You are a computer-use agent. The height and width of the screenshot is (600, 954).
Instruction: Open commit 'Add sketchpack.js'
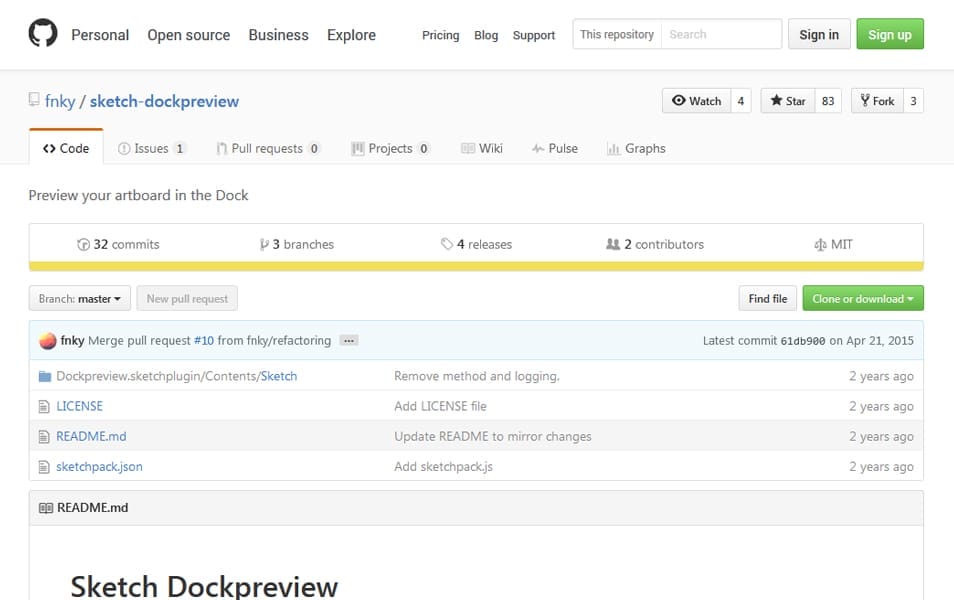tap(444, 467)
